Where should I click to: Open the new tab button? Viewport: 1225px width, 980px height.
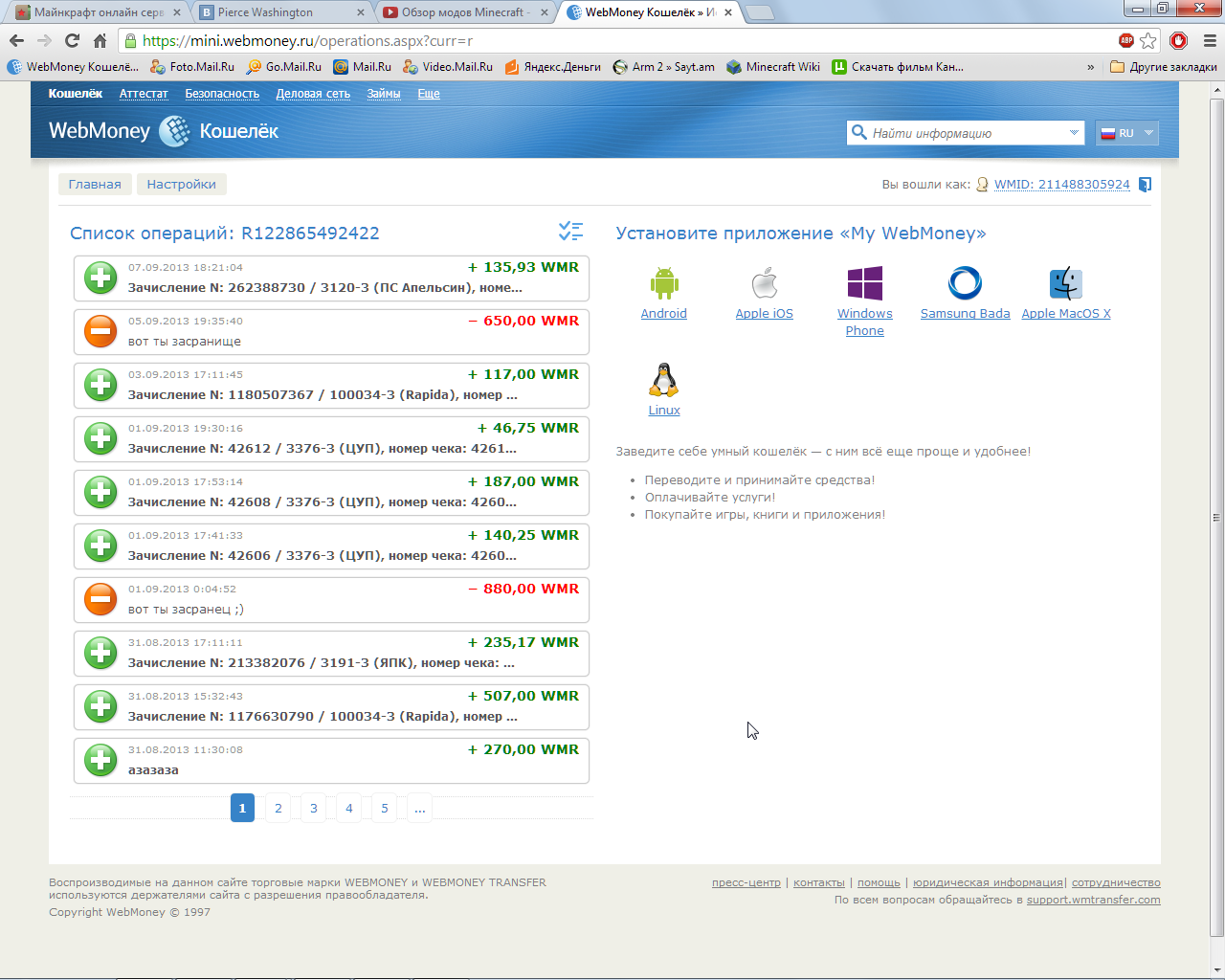click(x=760, y=12)
